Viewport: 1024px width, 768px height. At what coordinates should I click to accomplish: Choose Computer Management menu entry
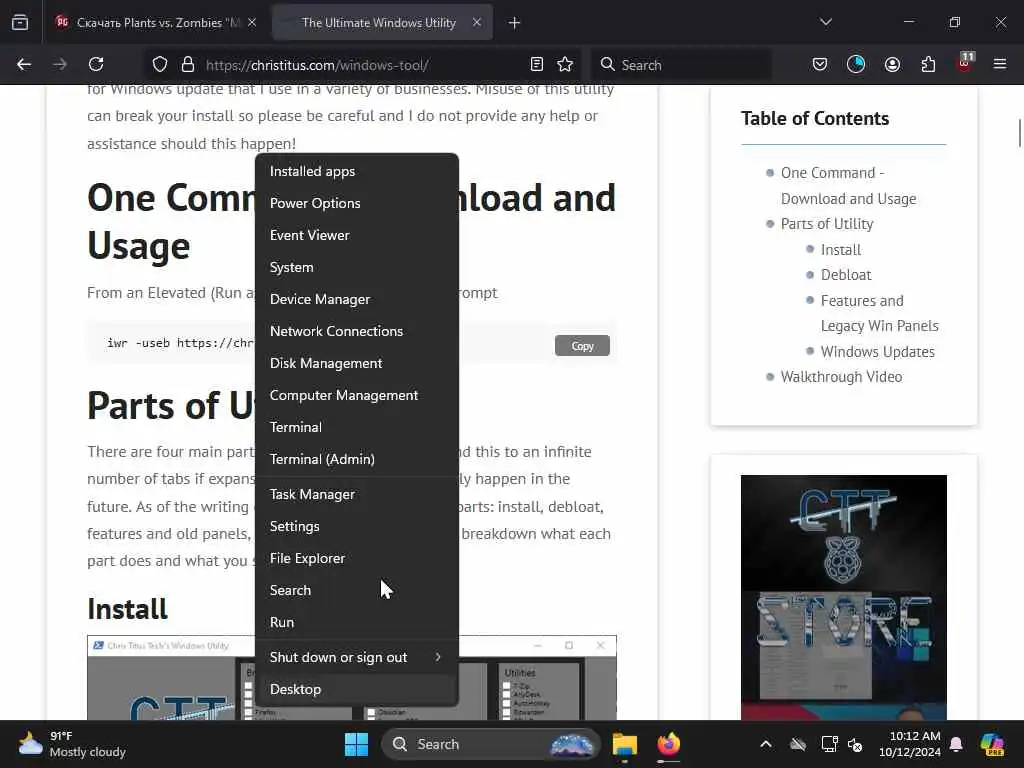357,395
